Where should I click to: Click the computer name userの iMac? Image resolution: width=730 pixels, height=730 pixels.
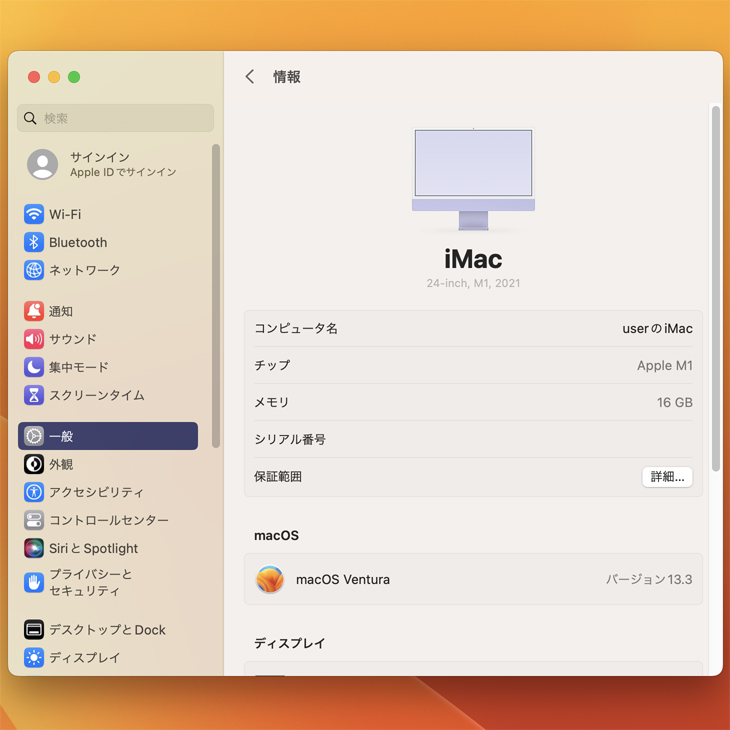pos(657,328)
